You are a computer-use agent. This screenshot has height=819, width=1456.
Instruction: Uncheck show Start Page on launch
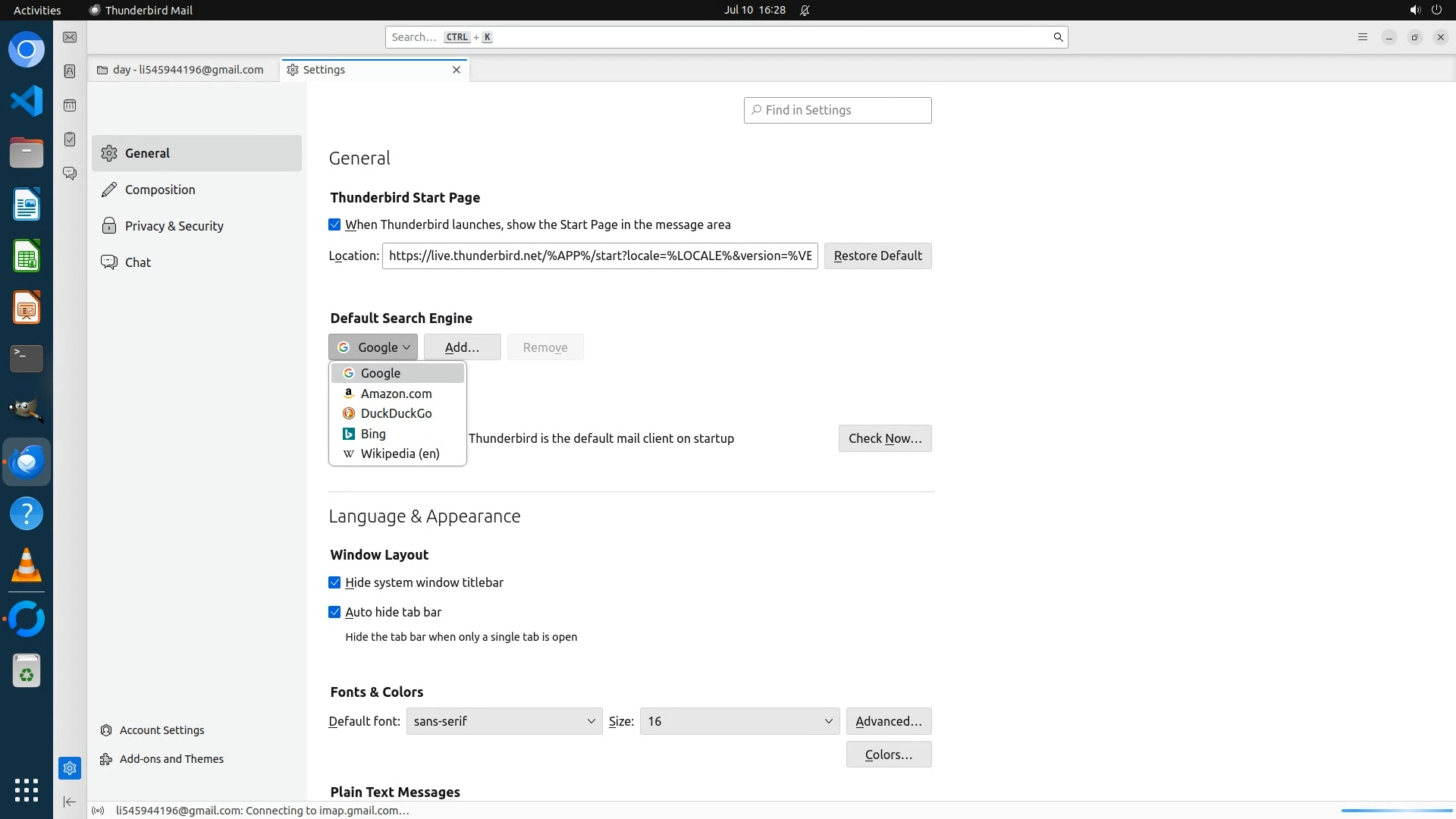[334, 225]
